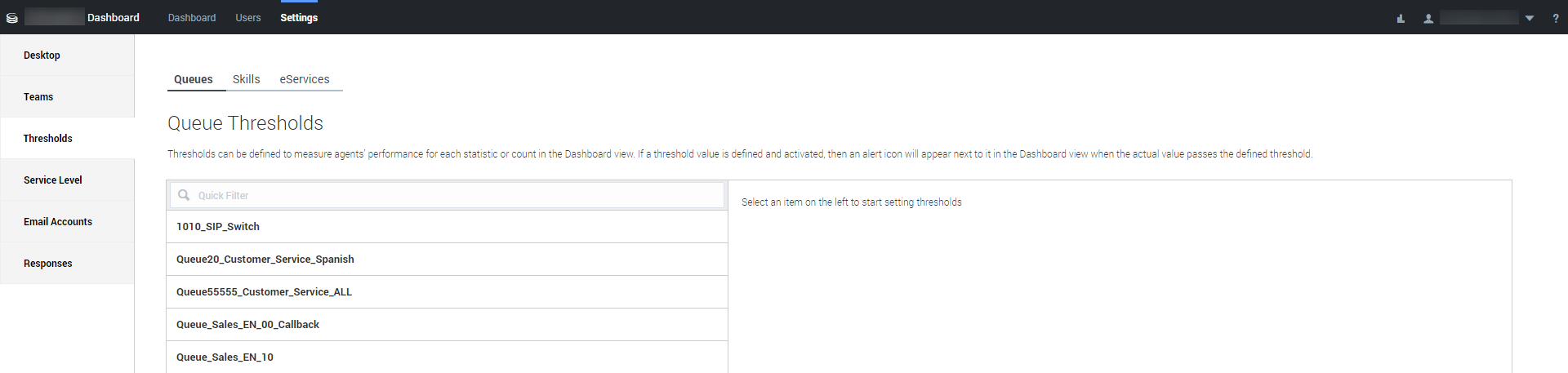Click the user profile icon
Screen dimensions: 1568x373
point(1428,18)
